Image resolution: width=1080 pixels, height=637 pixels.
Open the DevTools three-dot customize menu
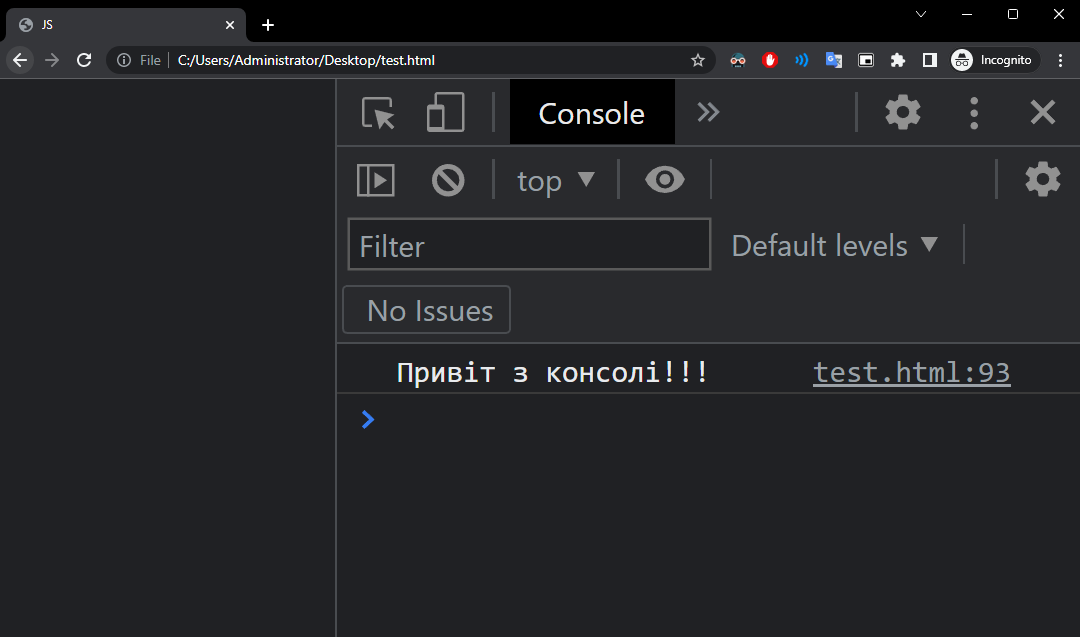point(973,113)
